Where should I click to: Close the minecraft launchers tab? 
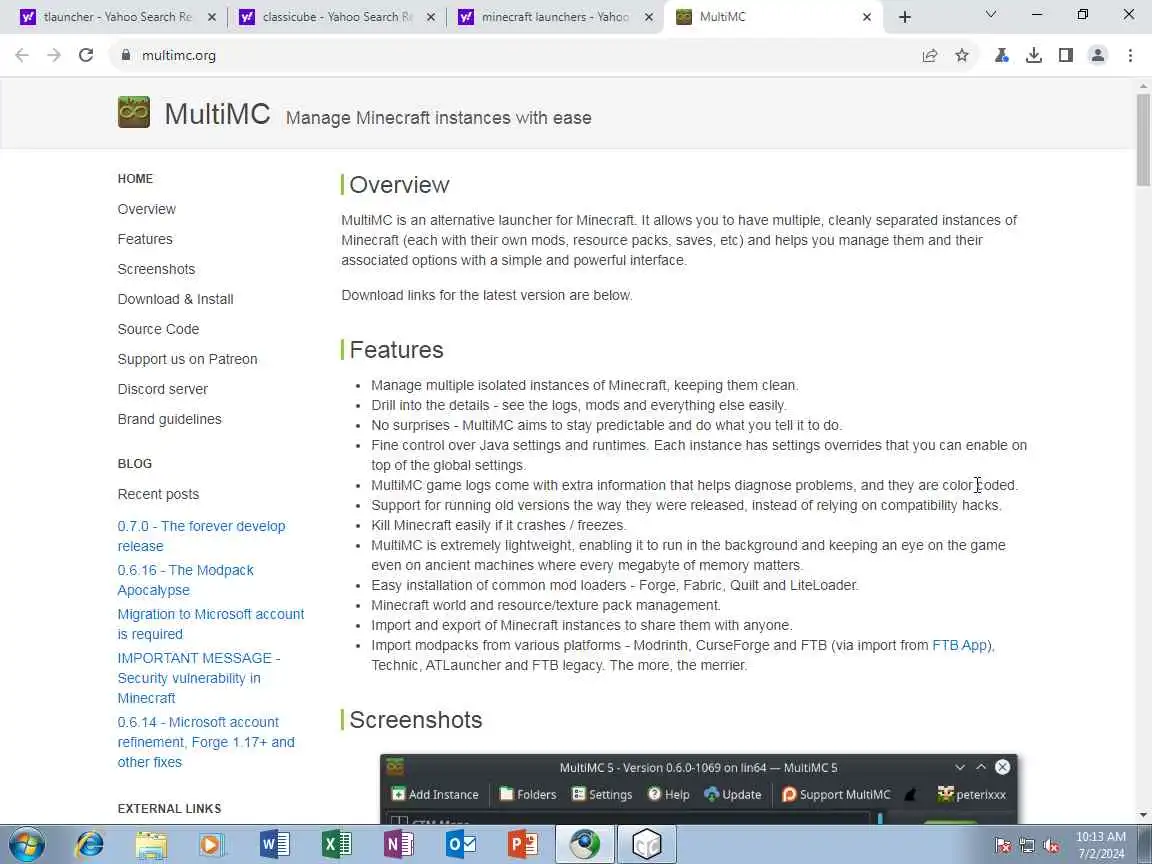click(x=649, y=17)
